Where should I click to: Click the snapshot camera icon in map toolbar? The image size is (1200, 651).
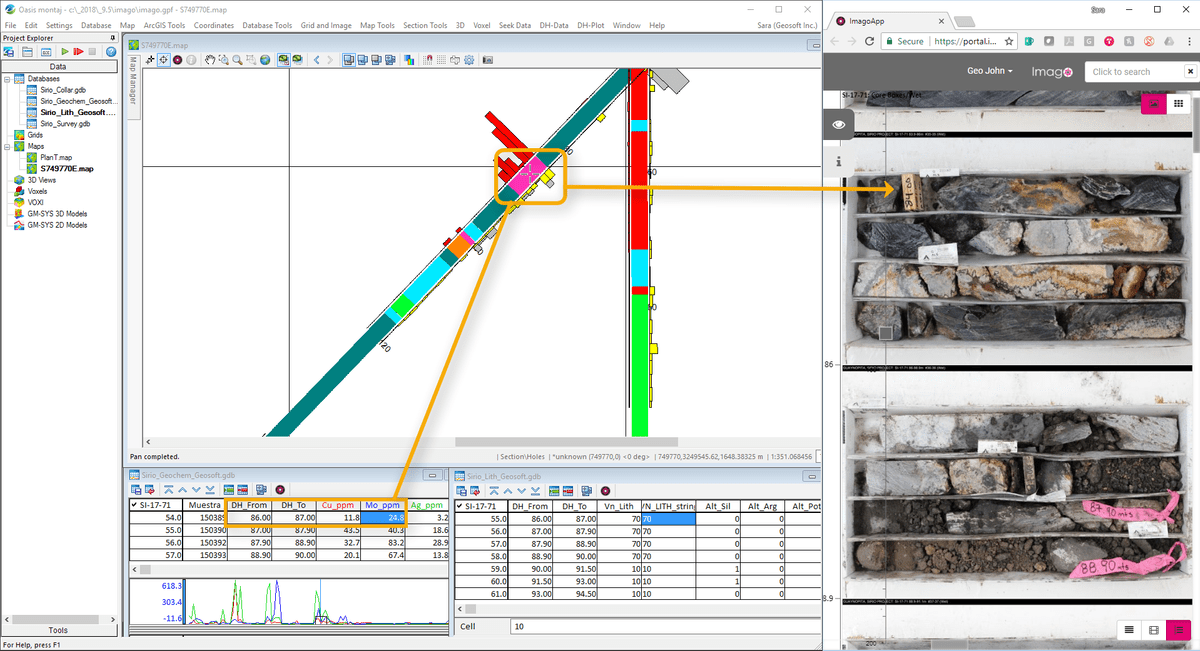(x=488, y=60)
